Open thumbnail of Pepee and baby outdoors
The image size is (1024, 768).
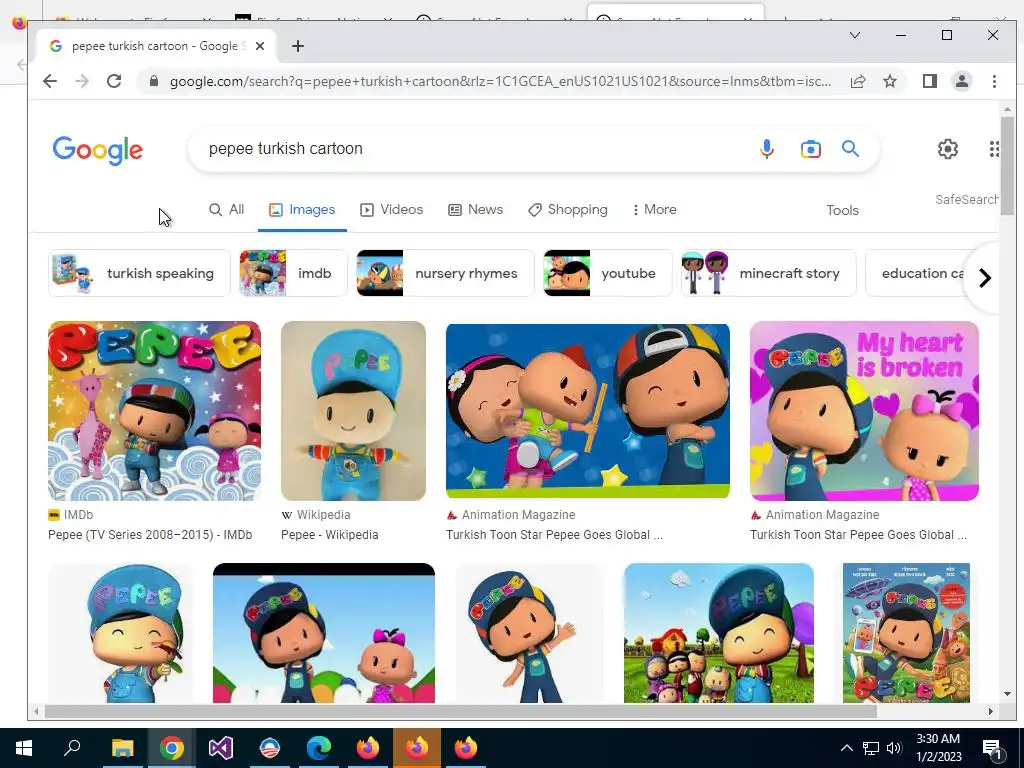[x=324, y=633]
